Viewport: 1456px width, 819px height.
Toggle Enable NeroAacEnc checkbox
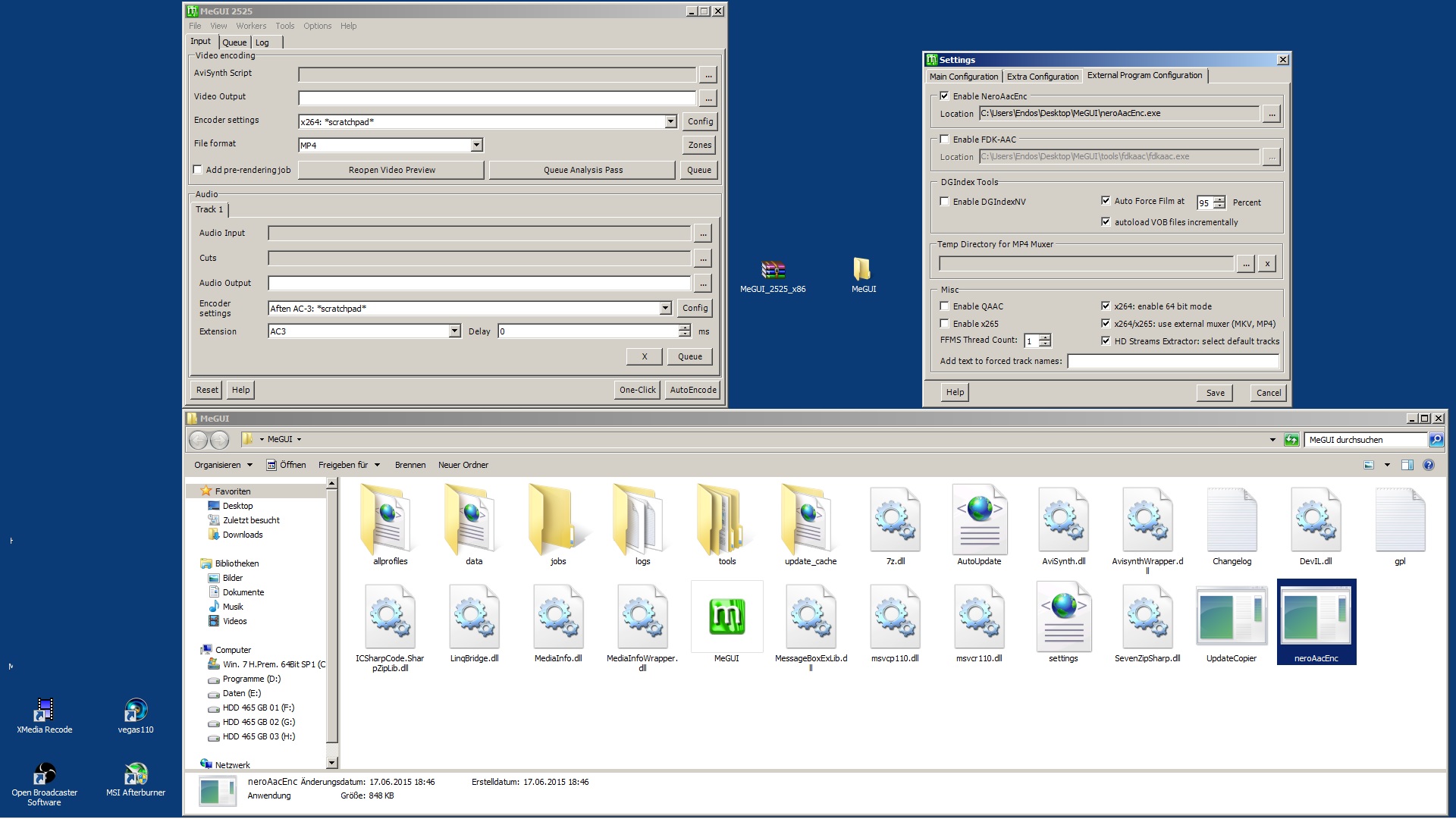coord(944,96)
